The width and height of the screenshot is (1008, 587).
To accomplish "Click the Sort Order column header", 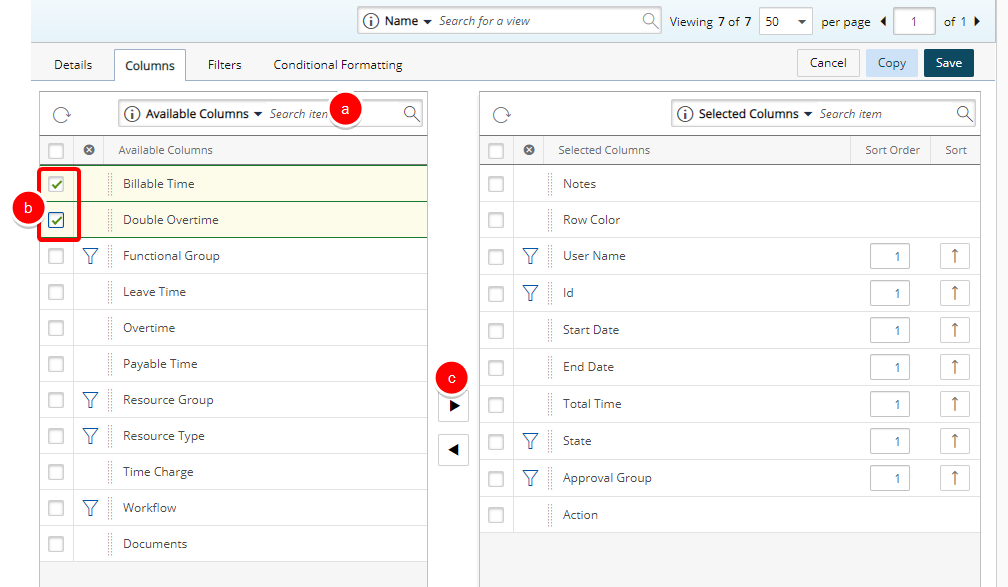I will [892, 150].
